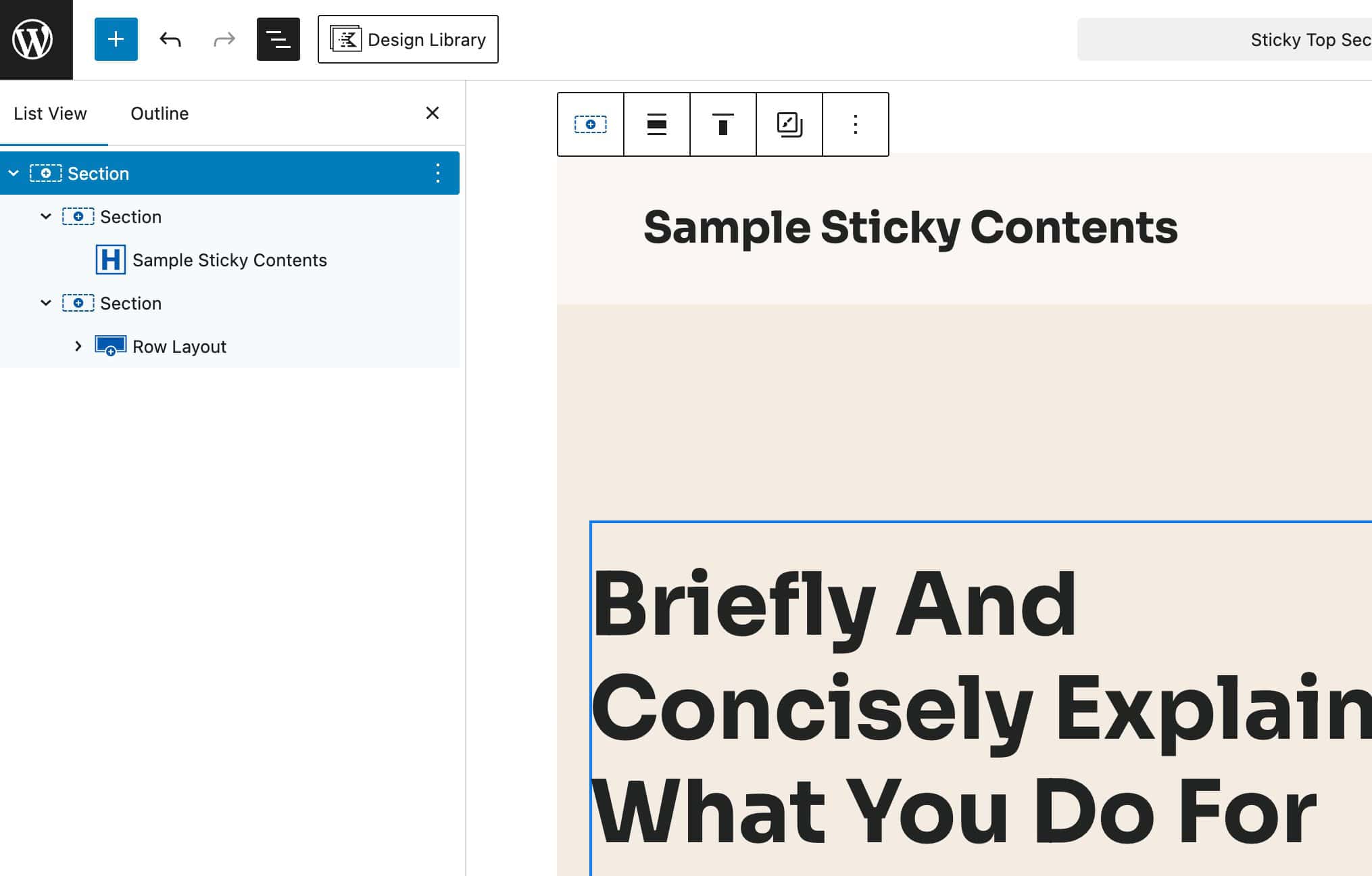Expand the Row Layout item
1372x876 pixels.
point(78,346)
